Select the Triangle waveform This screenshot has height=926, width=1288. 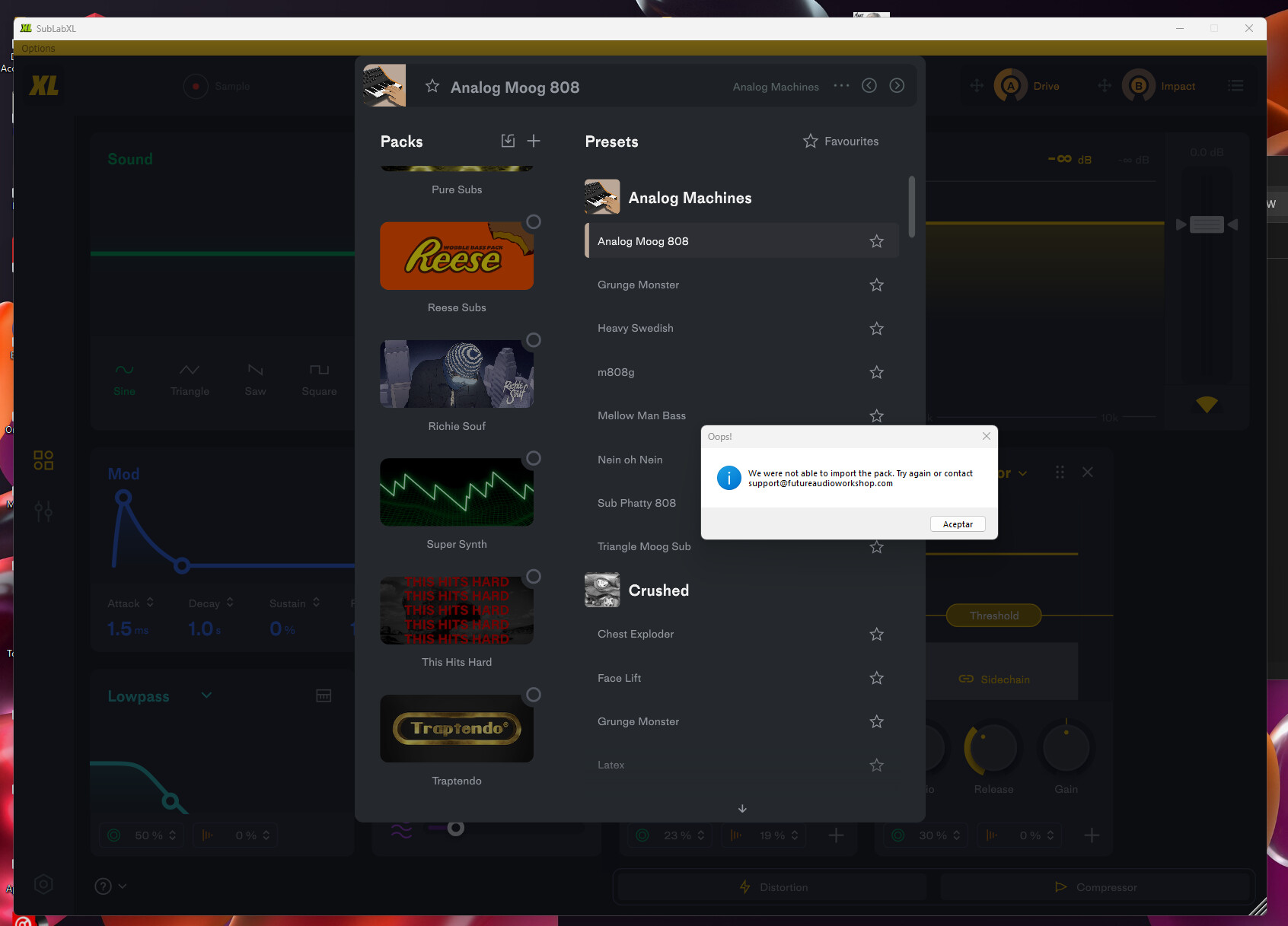pos(190,380)
